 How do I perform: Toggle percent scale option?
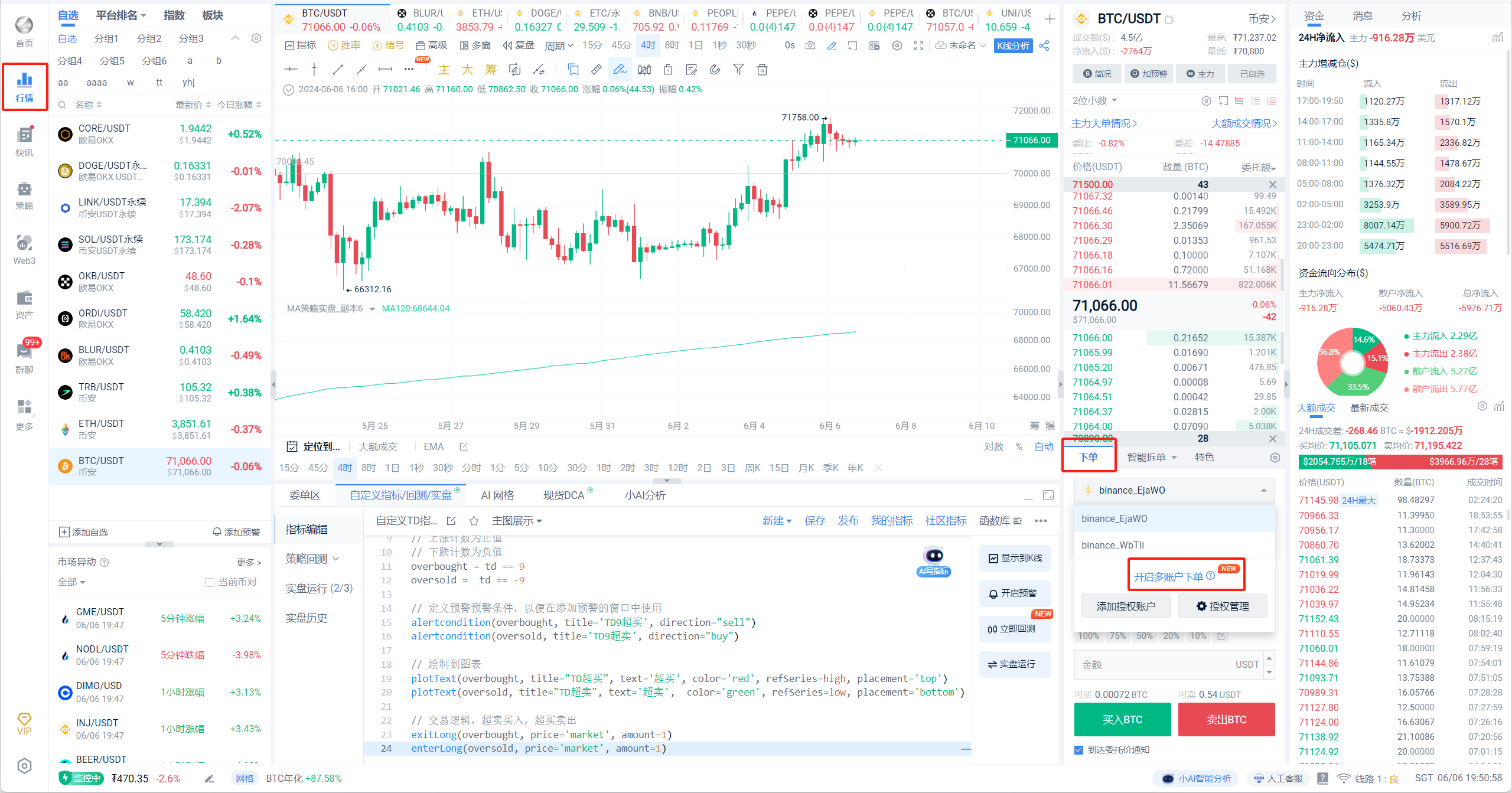coord(1019,447)
